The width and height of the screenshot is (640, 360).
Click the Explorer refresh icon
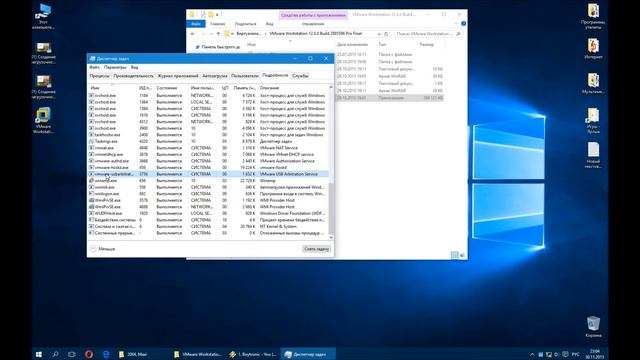(x=386, y=34)
